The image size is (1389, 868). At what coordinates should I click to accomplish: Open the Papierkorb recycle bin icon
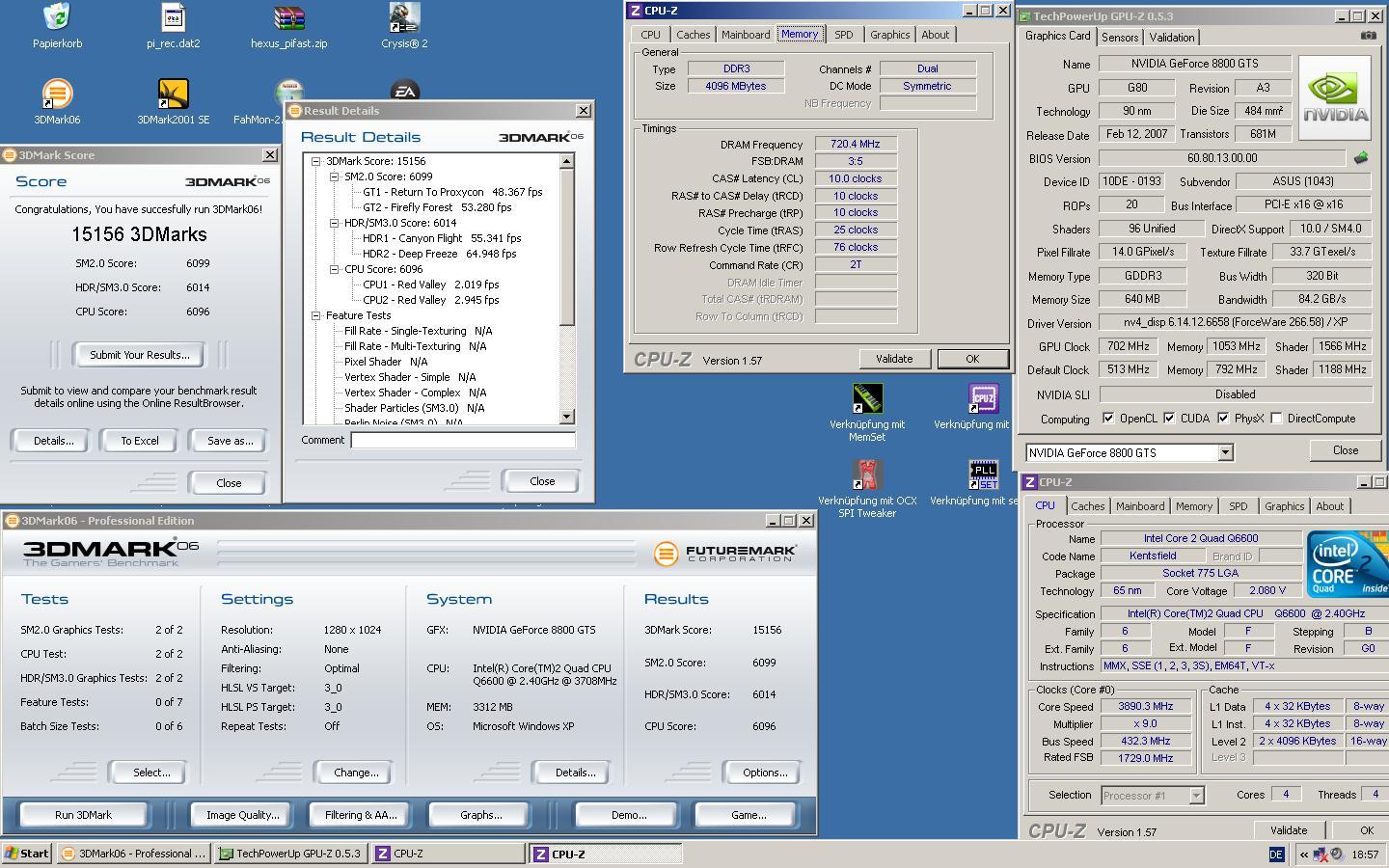[x=57, y=17]
